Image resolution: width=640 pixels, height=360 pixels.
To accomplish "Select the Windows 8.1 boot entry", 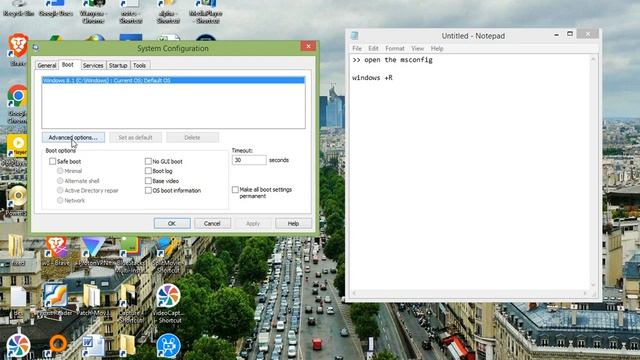I will coord(173,80).
